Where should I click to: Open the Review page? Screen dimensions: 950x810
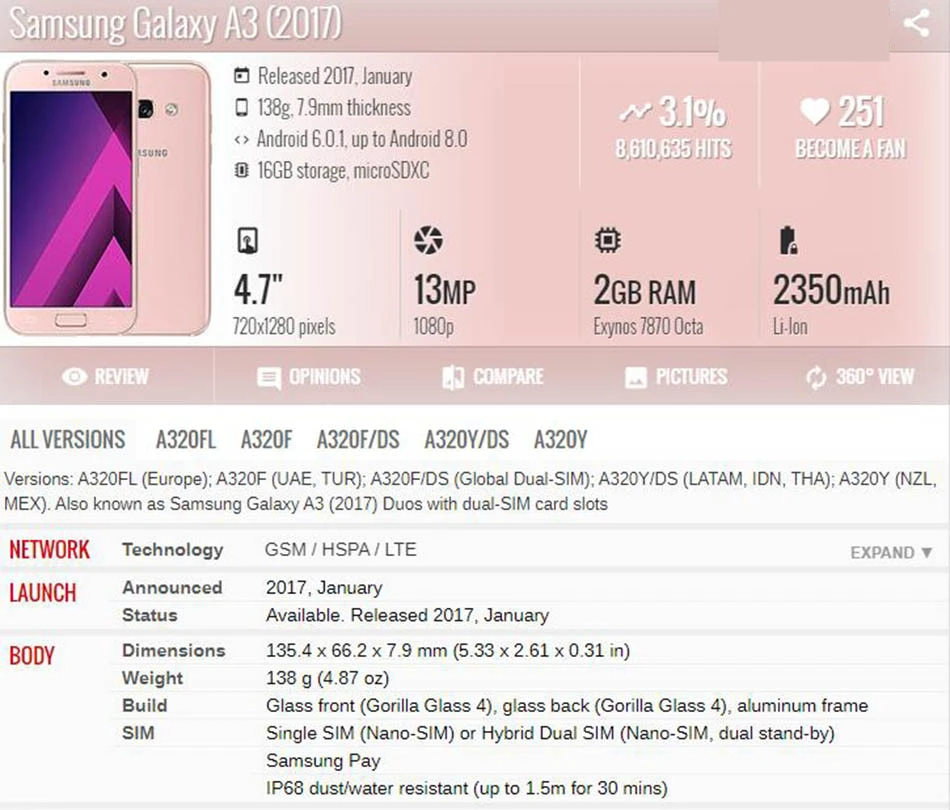(x=107, y=376)
